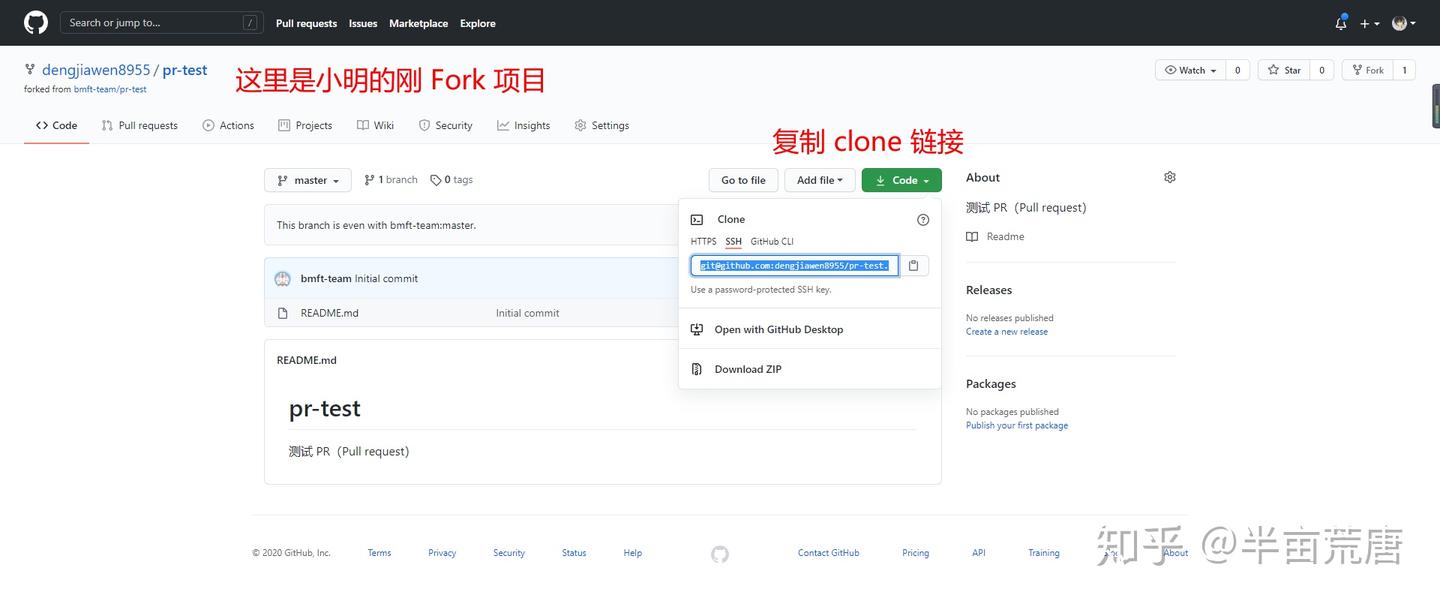Image resolution: width=1440 pixels, height=604 pixels.
Task: Click the clone URL text field
Action: click(795, 265)
